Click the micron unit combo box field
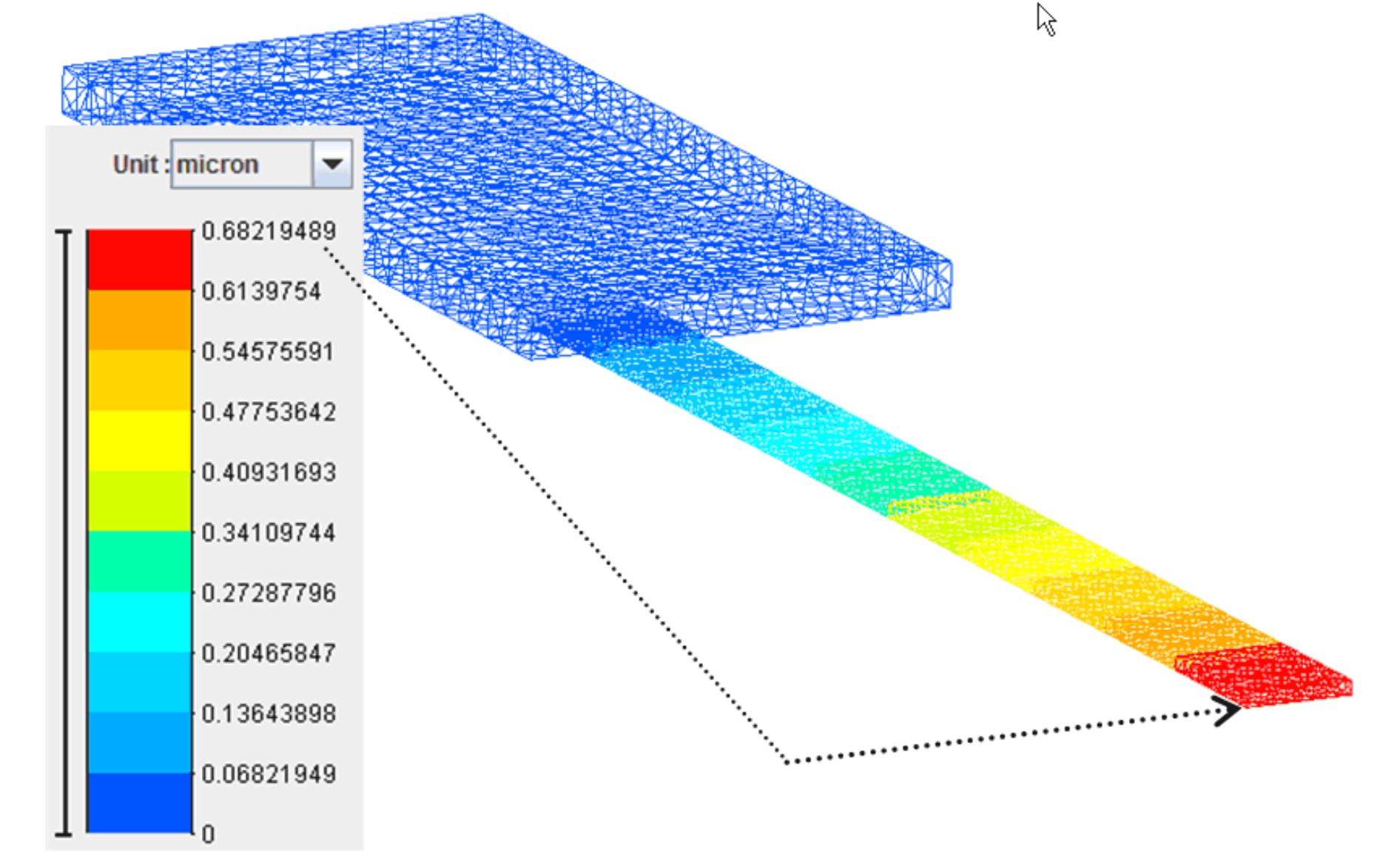Viewport: 1400px width, 863px height. coord(241,164)
